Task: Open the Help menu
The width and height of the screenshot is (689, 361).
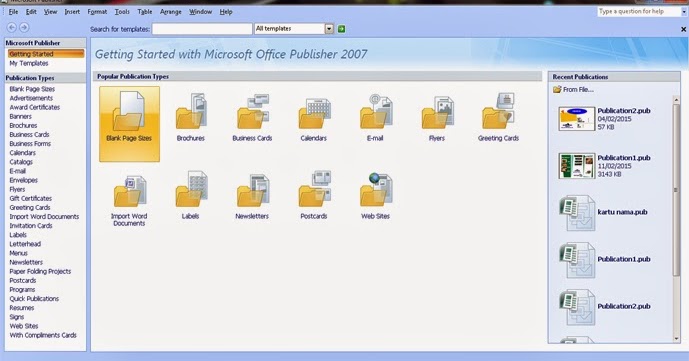Action: [226, 12]
